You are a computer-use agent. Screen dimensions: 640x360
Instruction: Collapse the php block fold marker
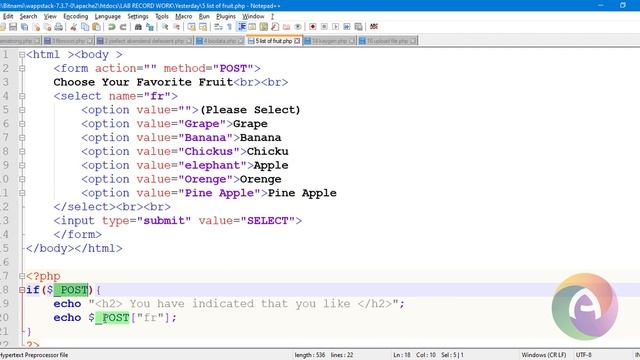tap(22, 276)
